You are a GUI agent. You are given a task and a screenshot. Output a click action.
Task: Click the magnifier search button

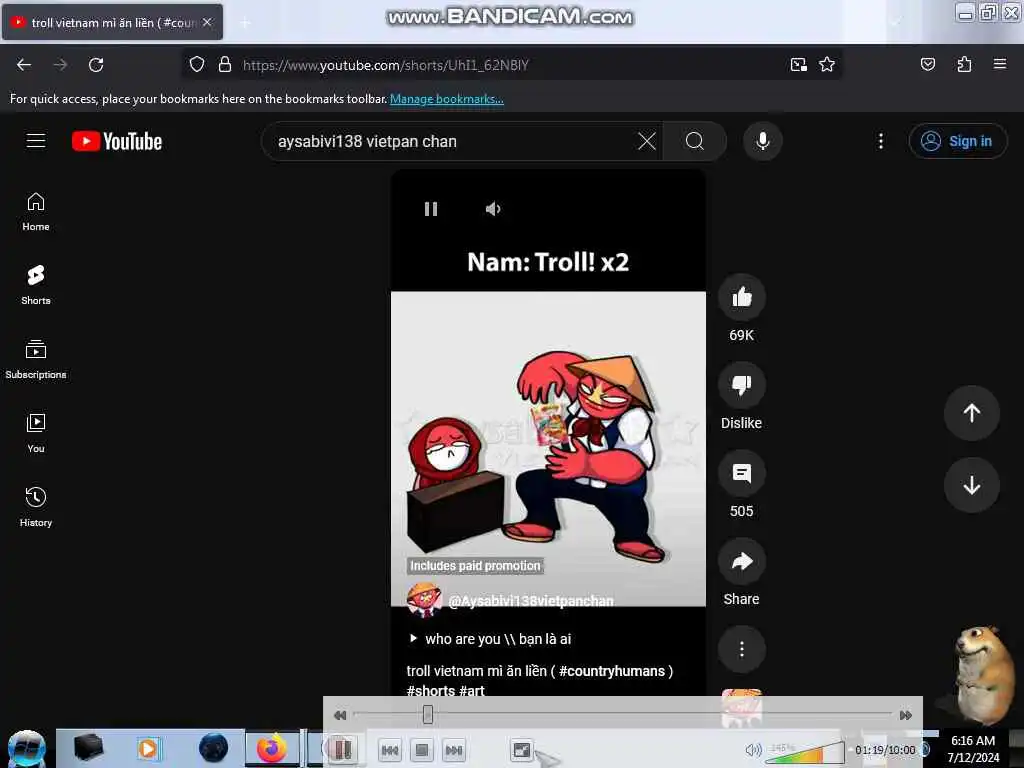point(695,141)
